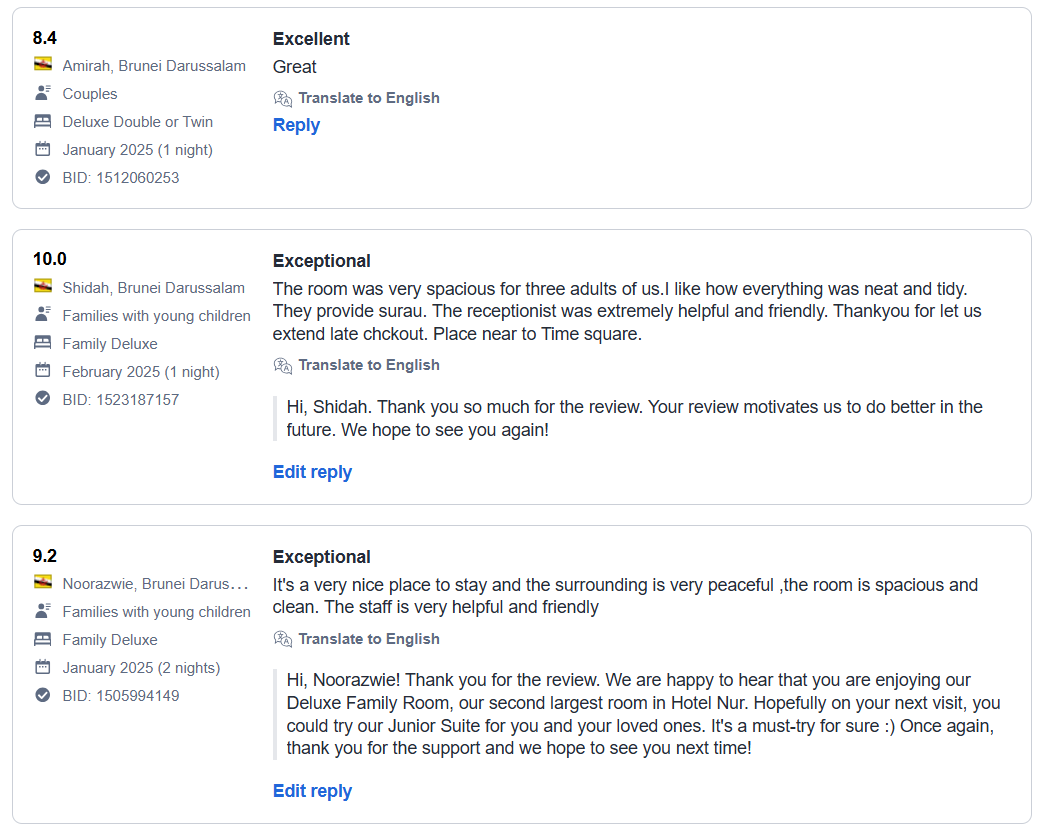Click verified checkmark icon beside BID 1505994149
This screenshot has width=1038, height=830.
coord(42,695)
